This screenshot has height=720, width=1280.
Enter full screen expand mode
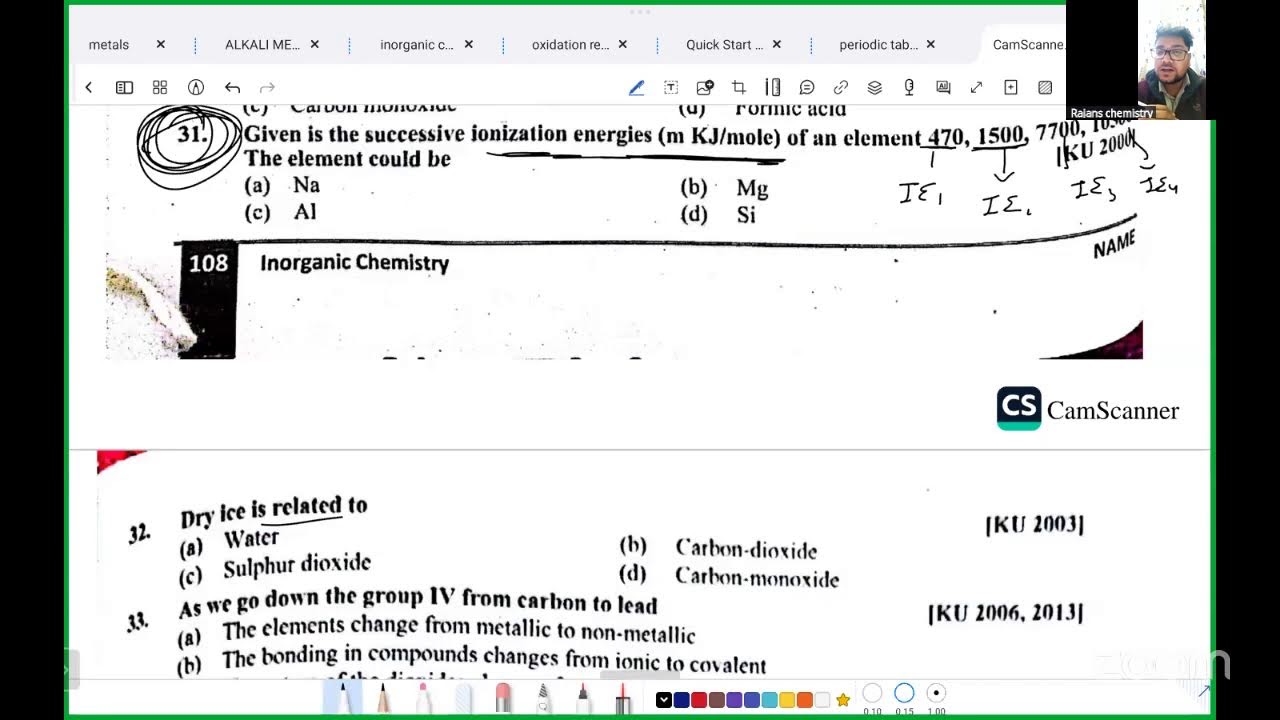pyautogui.click(x=977, y=87)
